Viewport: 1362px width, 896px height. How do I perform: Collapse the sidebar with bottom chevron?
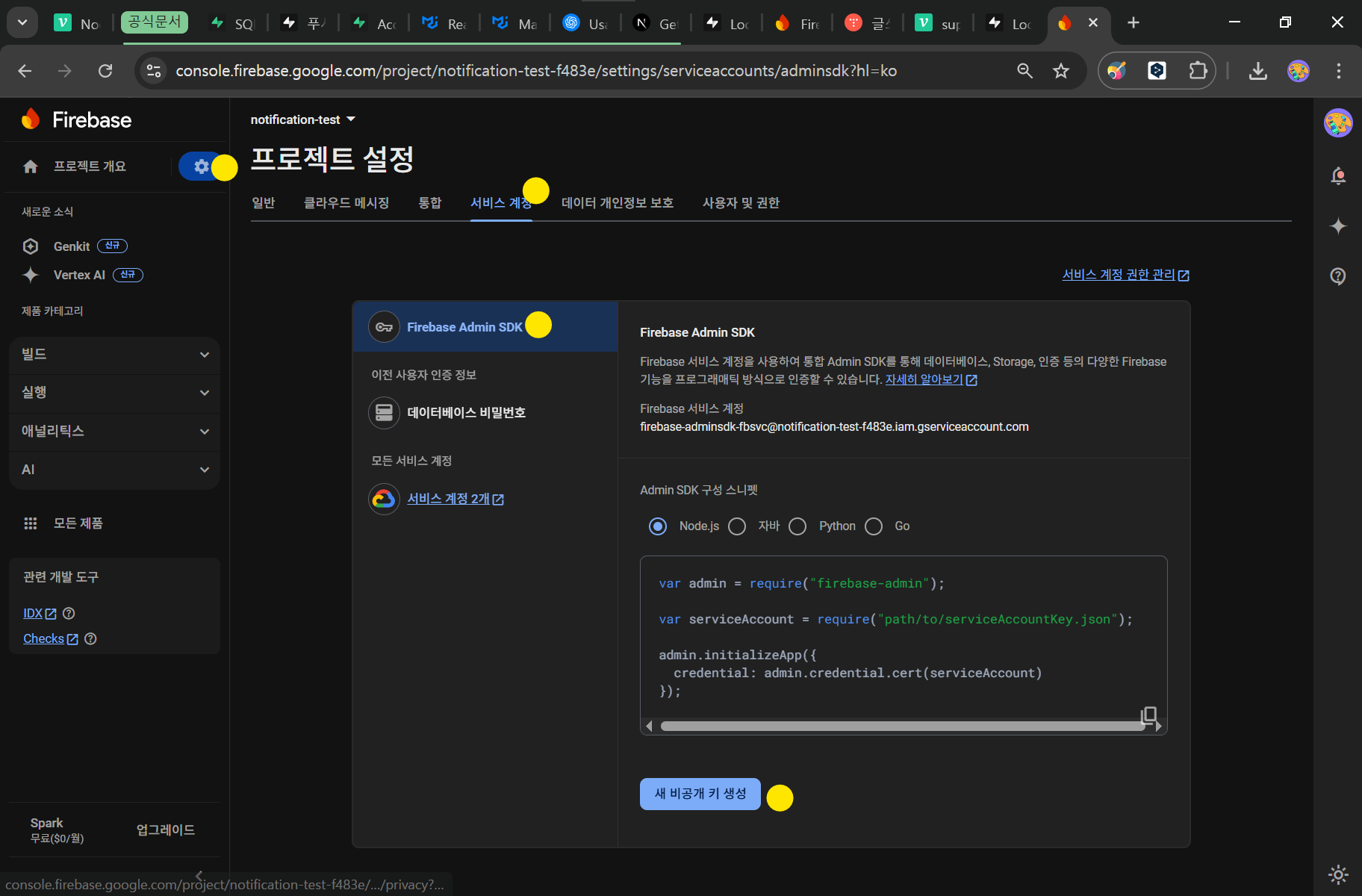pos(199,874)
